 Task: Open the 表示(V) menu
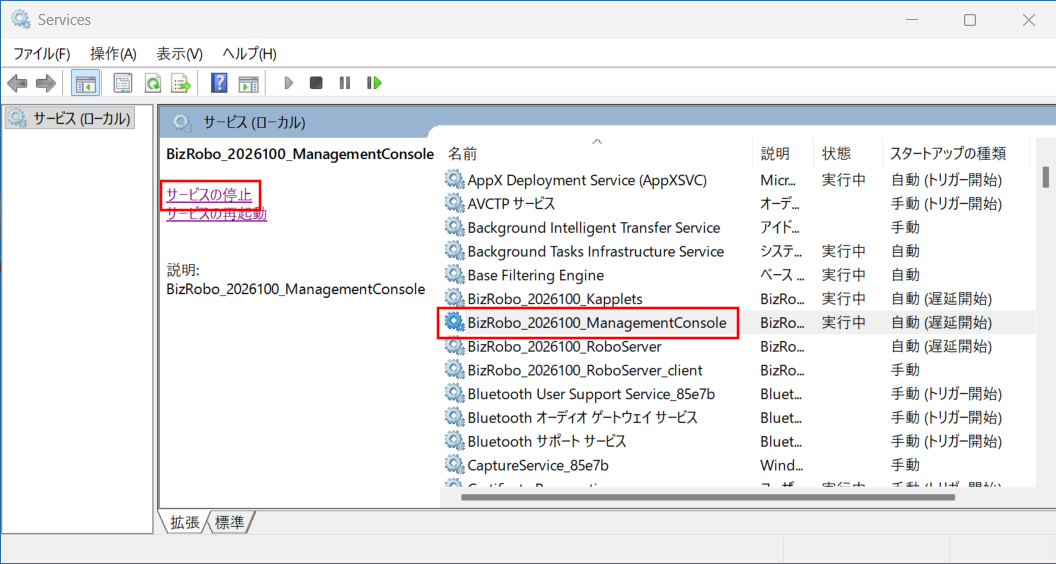point(179,54)
